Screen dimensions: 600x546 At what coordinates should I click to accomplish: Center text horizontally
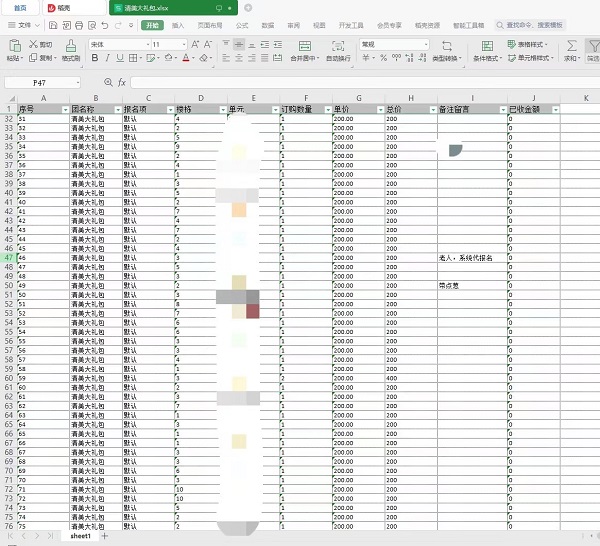point(239,58)
